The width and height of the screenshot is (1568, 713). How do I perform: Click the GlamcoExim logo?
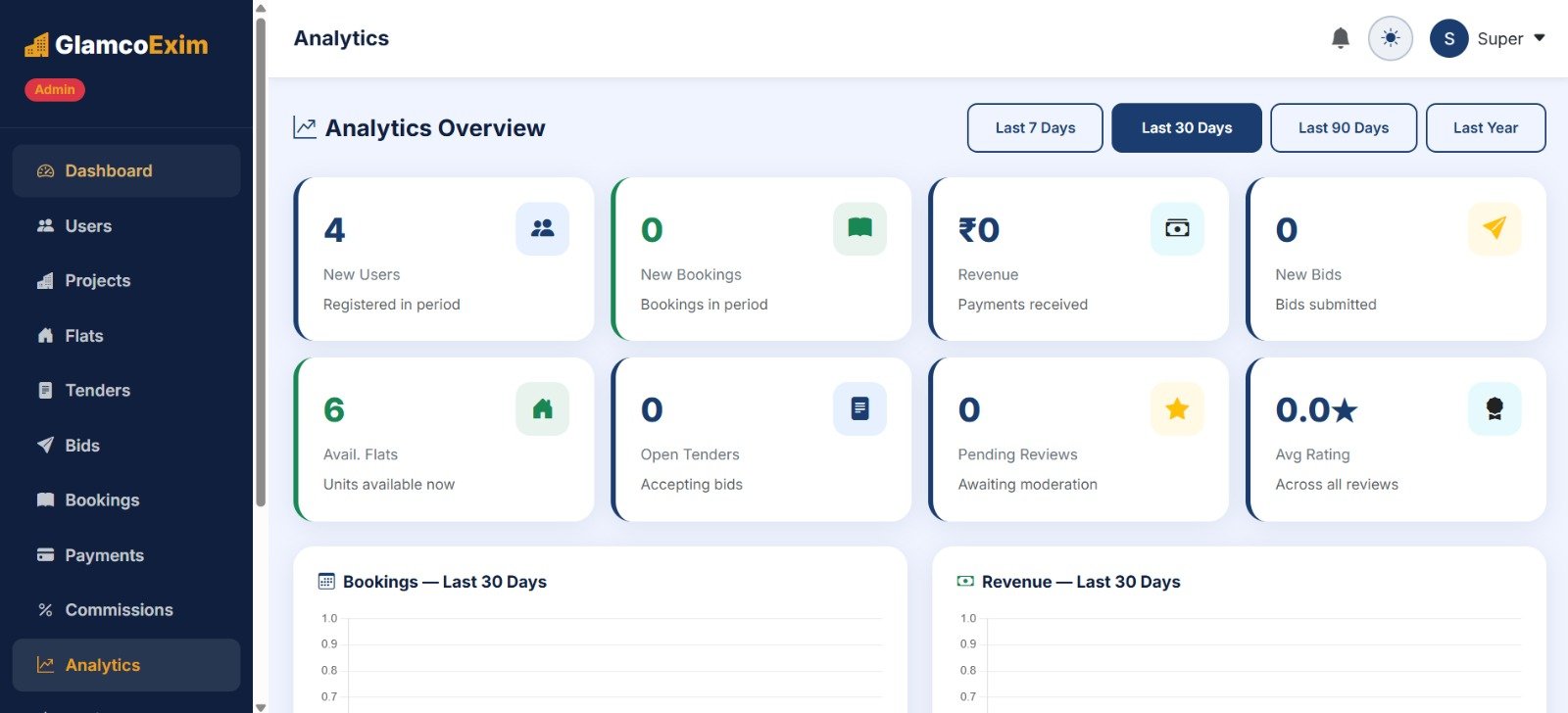click(x=117, y=45)
